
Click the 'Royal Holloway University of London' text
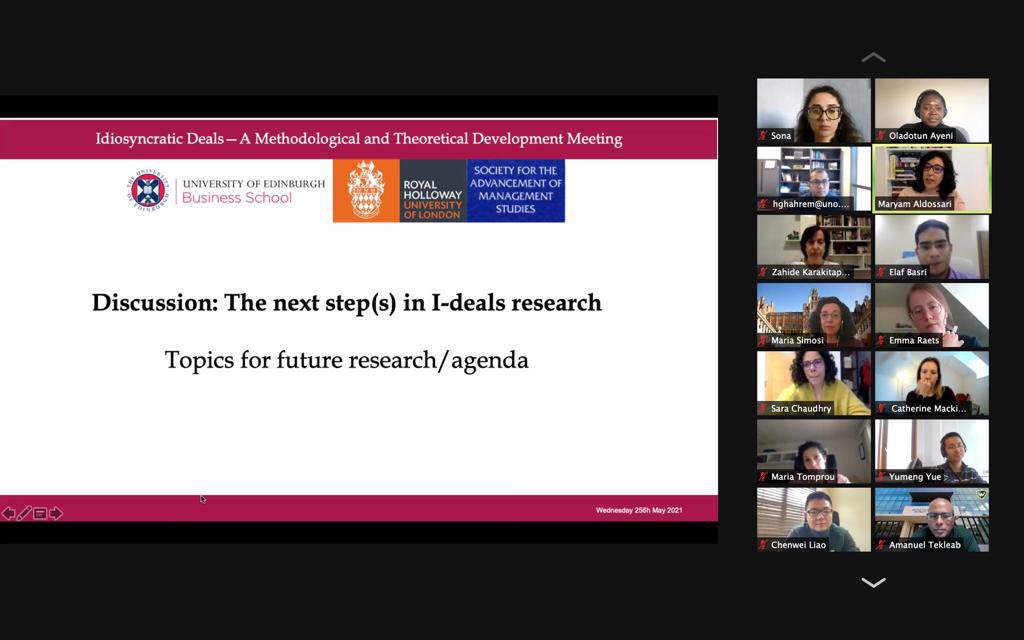point(432,199)
